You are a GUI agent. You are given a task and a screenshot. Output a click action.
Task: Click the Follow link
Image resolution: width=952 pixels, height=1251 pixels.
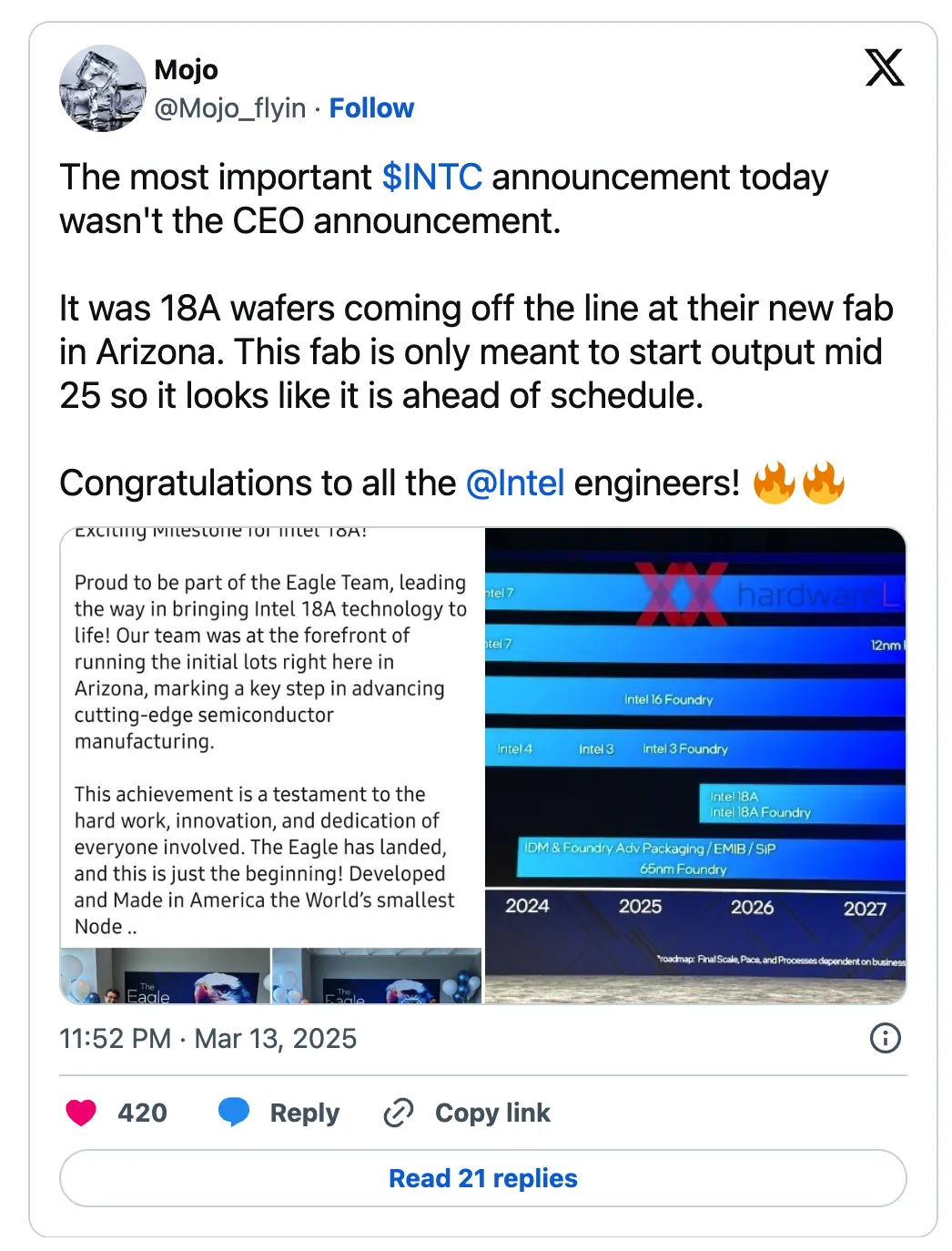coord(371,107)
